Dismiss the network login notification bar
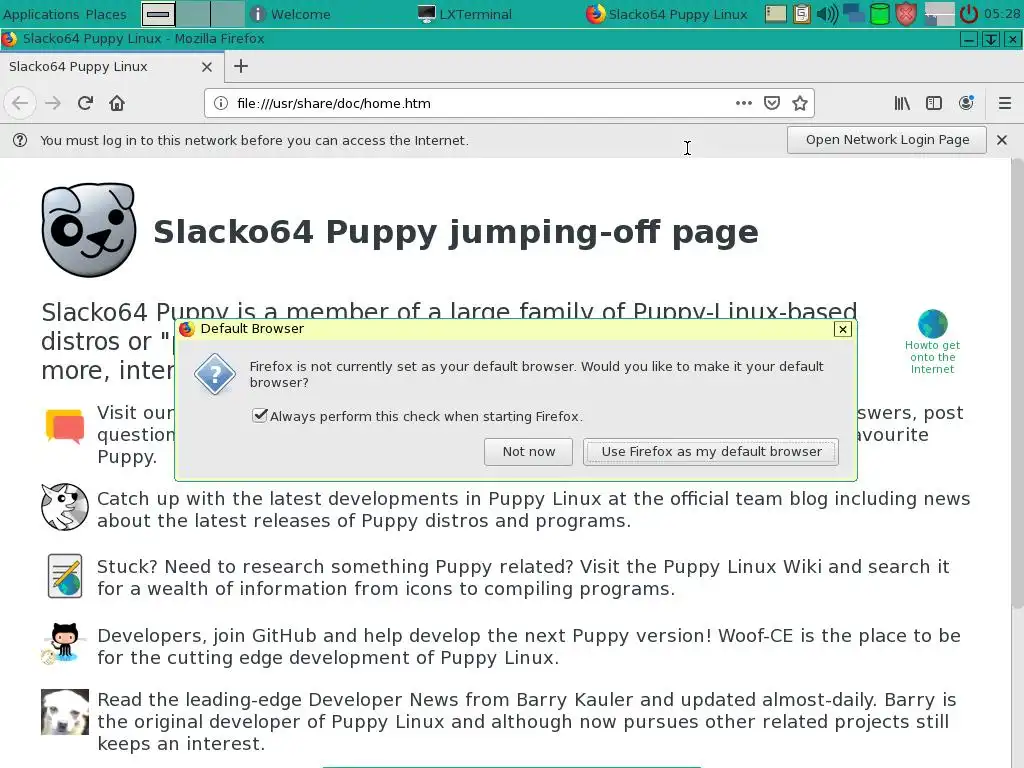Image resolution: width=1024 pixels, height=768 pixels. coord(1002,140)
